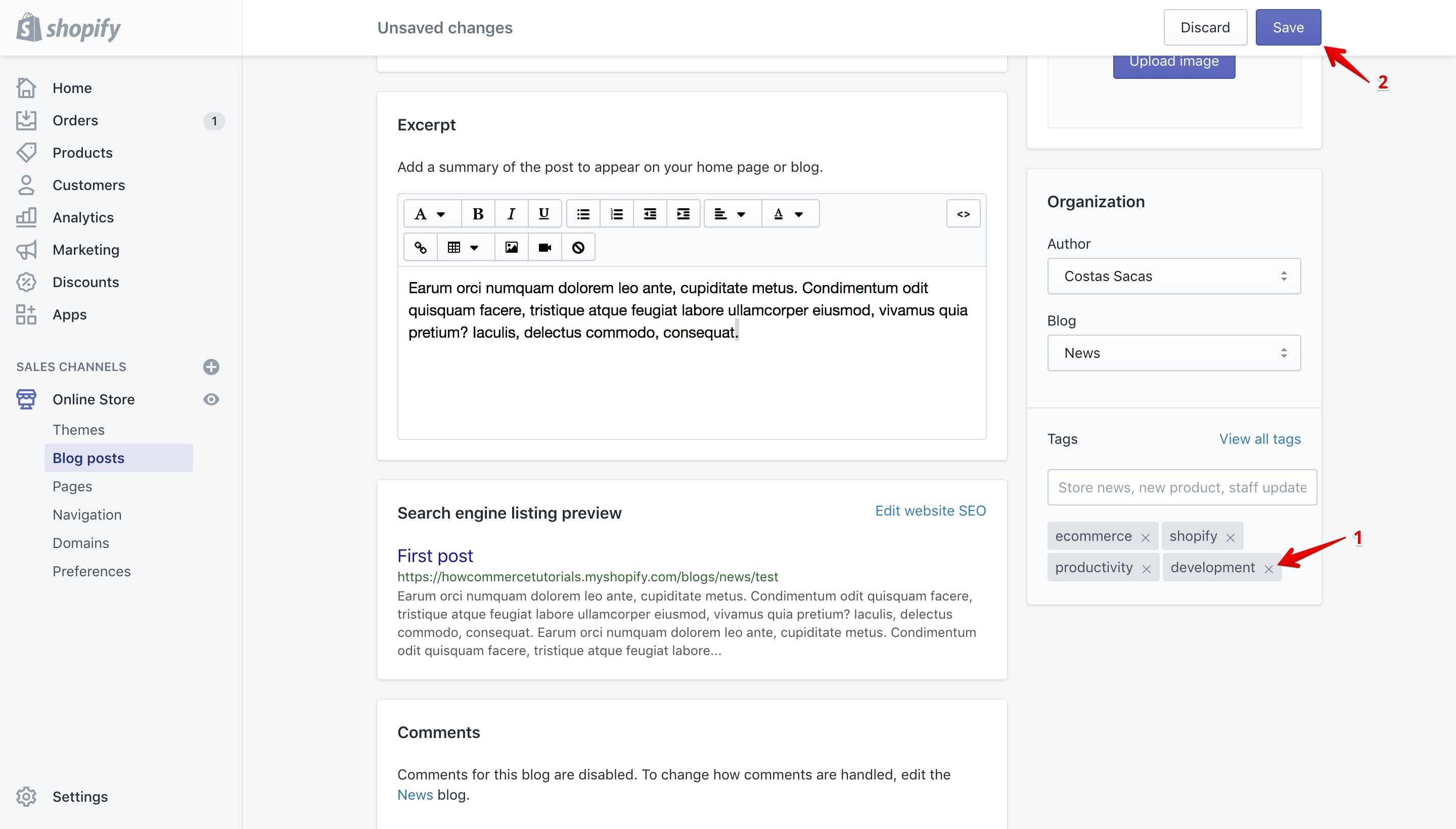The image size is (1456, 829).
Task: Click the Customers person icon
Action: tap(26, 185)
